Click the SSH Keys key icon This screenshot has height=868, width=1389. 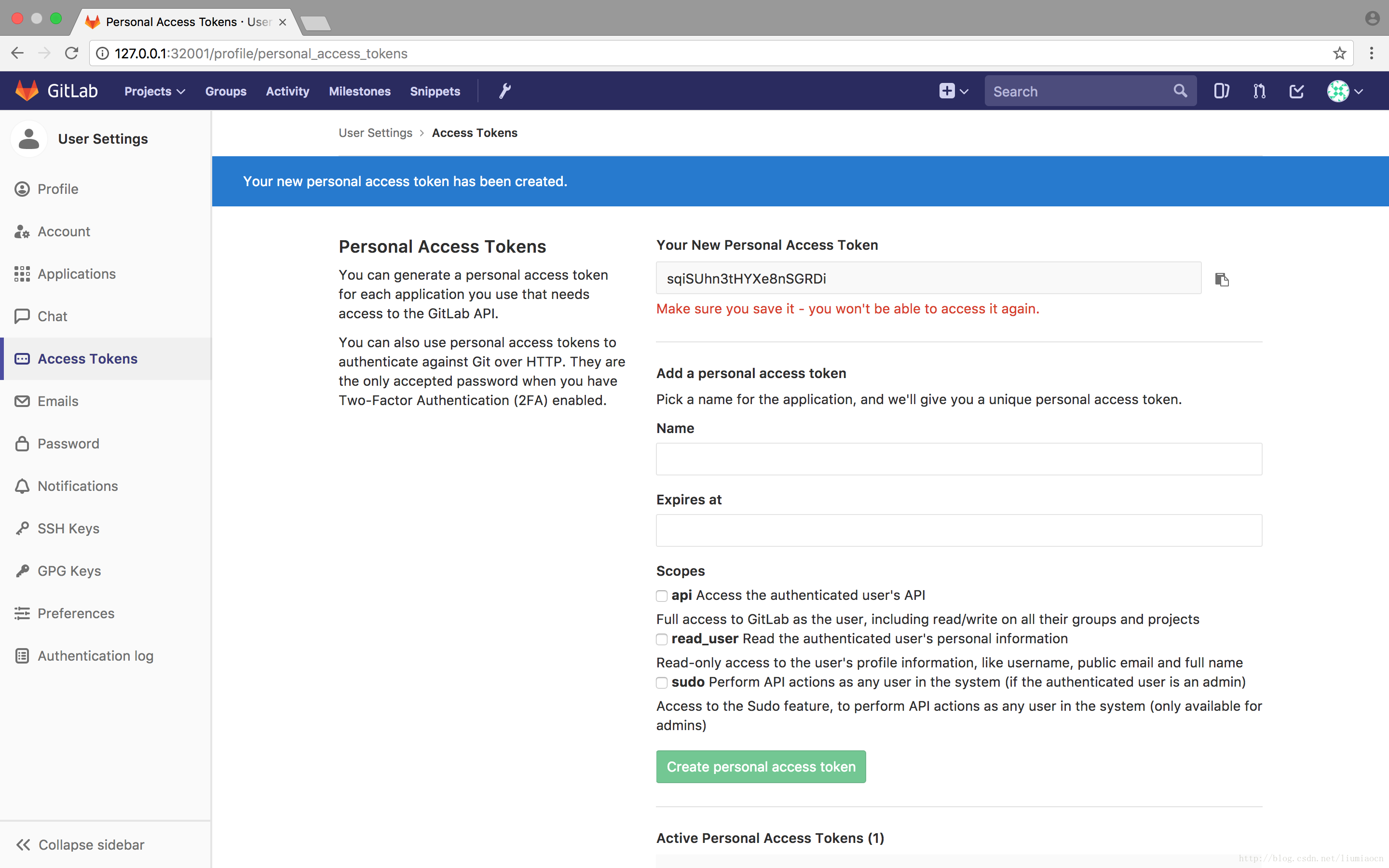[22, 529]
